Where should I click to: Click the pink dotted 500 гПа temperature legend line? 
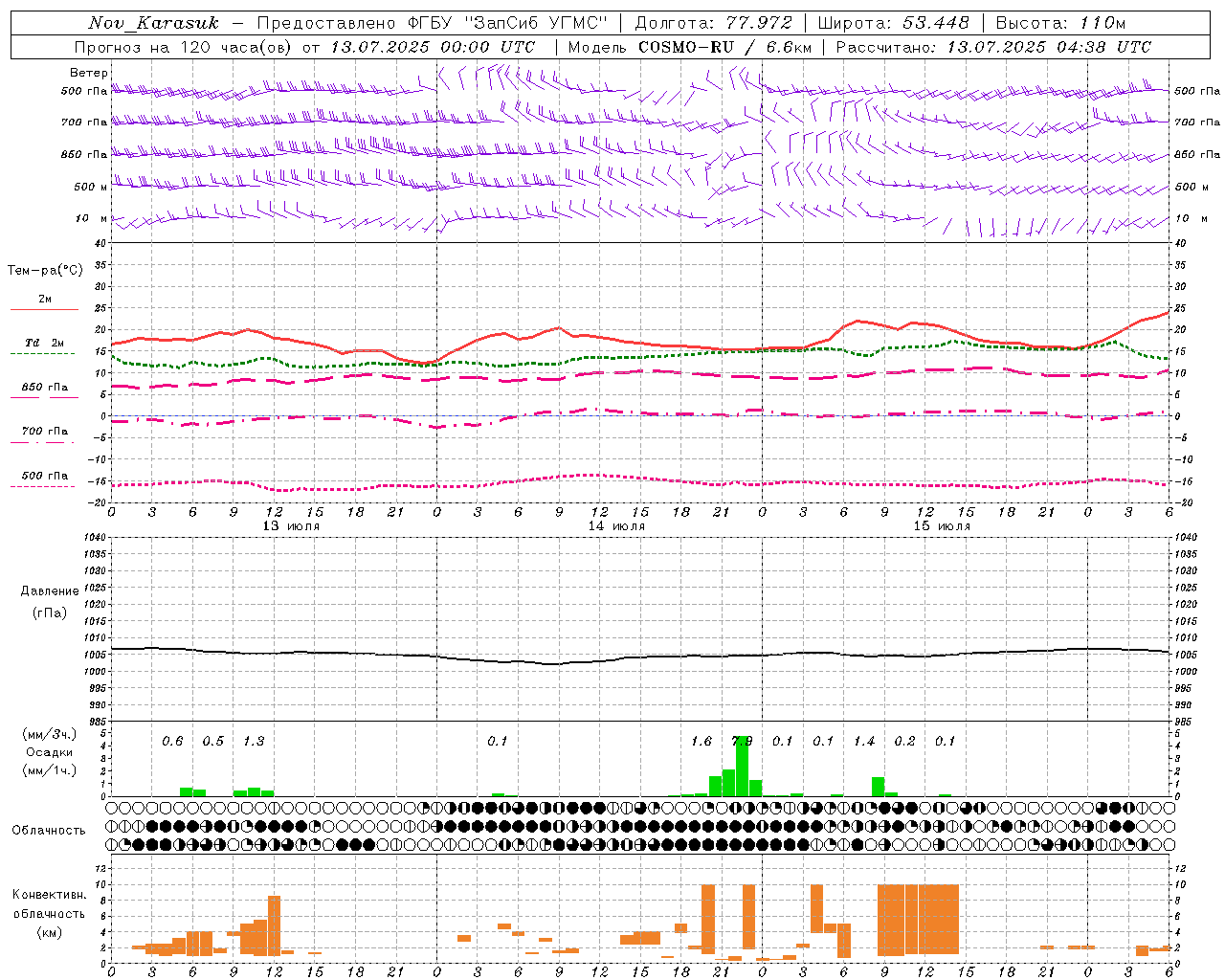(42, 487)
